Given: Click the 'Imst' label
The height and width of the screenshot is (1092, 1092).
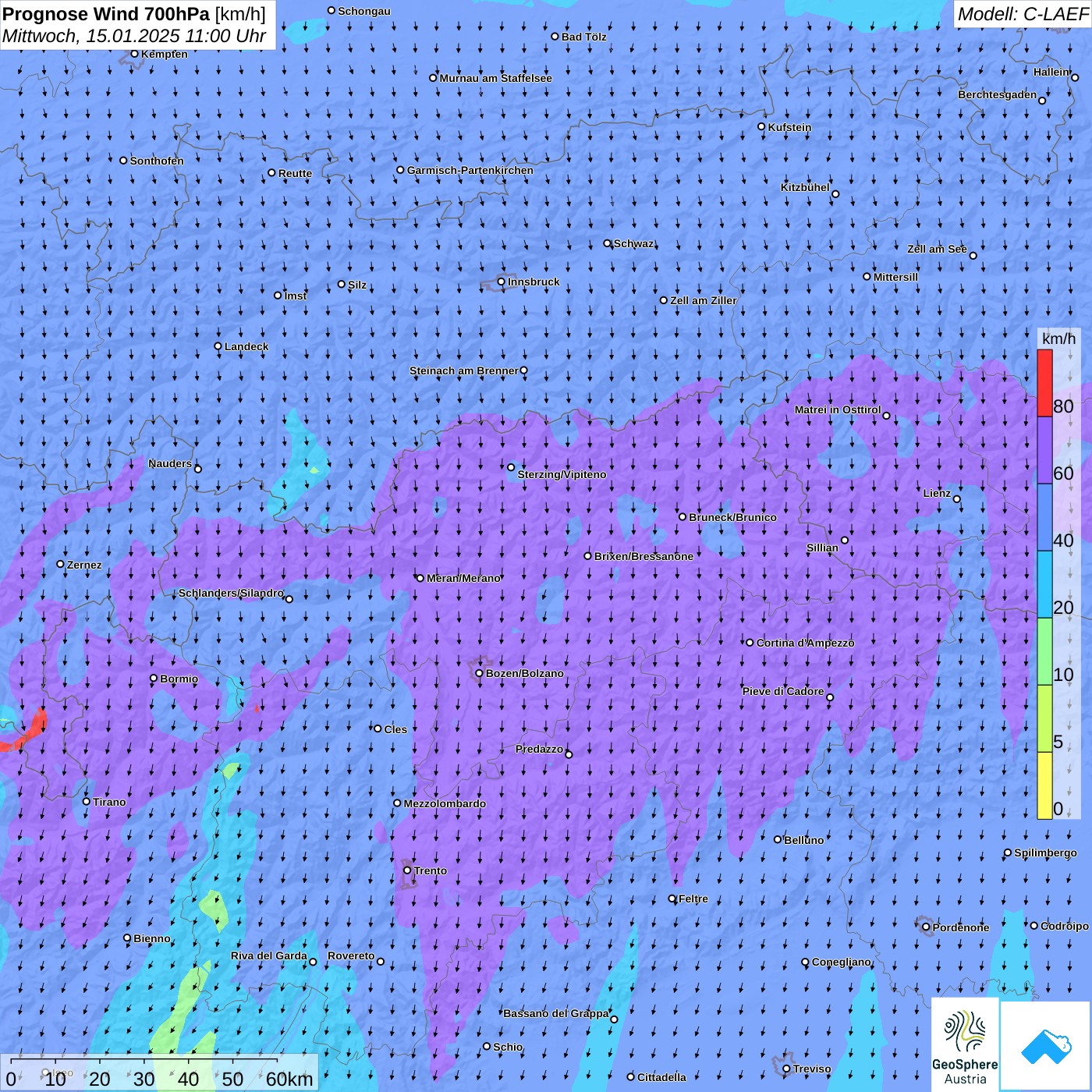Looking at the screenshot, I should coord(296,296).
